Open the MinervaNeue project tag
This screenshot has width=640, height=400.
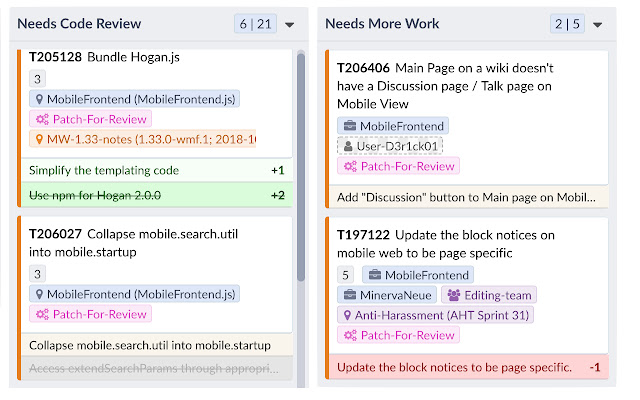pyautogui.click(x=387, y=295)
